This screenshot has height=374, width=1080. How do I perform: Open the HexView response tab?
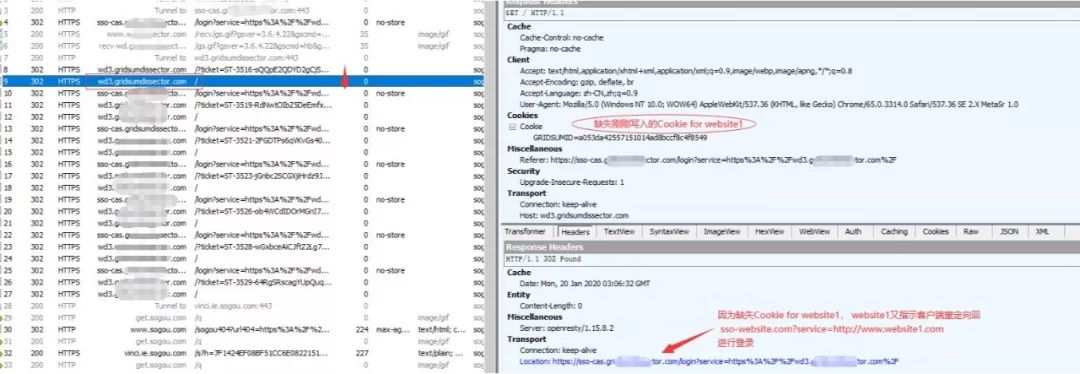coord(770,232)
